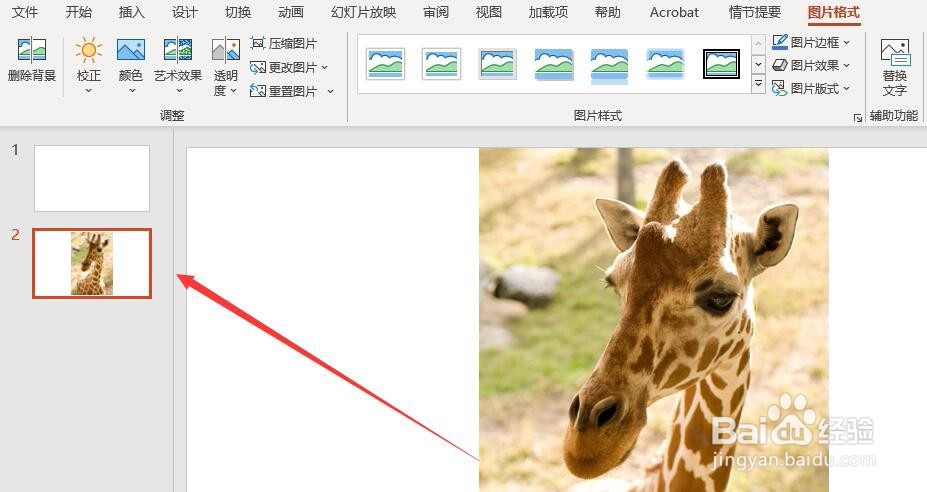Select the 图片格式 picture format tab

(x=834, y=12)
